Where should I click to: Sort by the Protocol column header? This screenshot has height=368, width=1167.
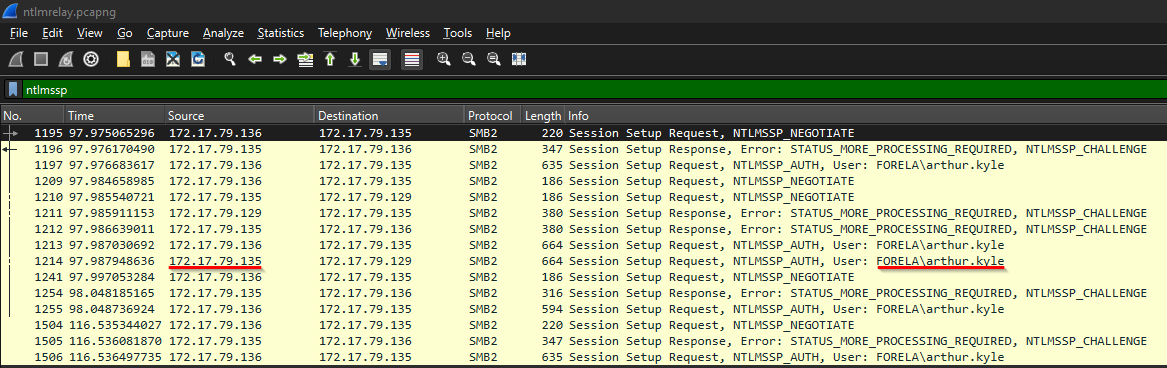tap(492, 115)
